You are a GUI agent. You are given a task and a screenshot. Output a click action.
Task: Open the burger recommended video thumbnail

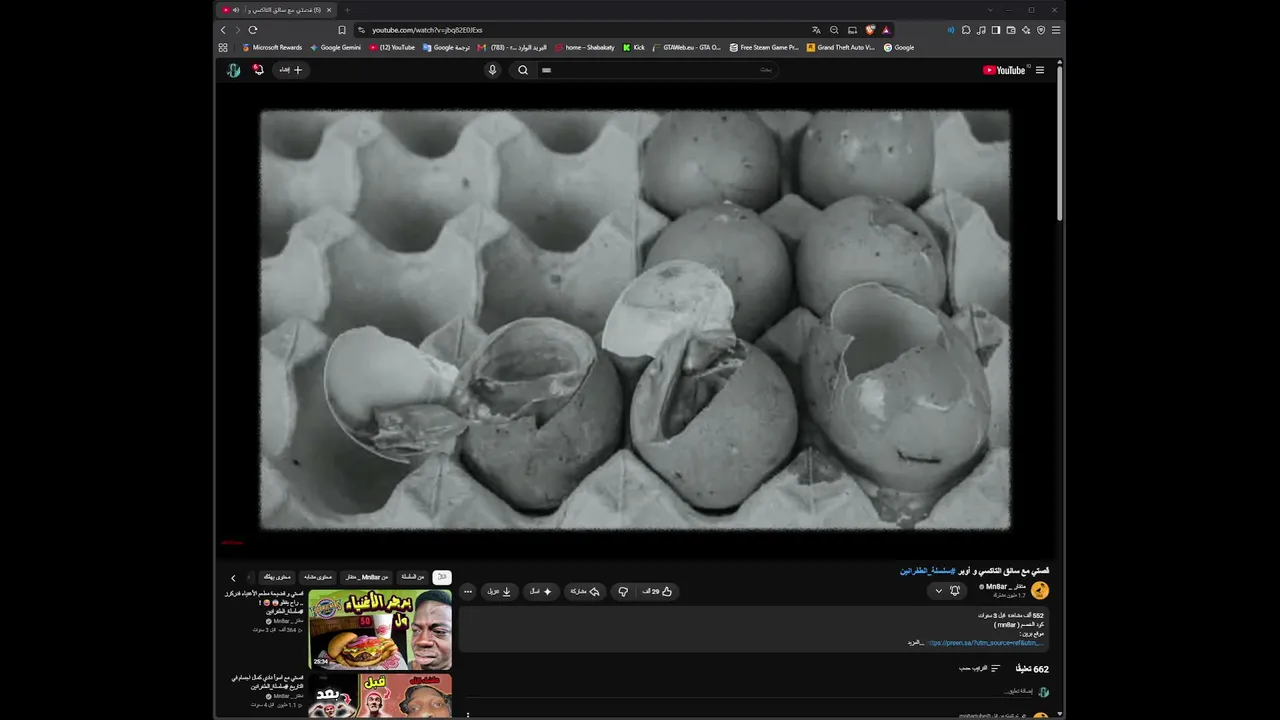point(380,629)
